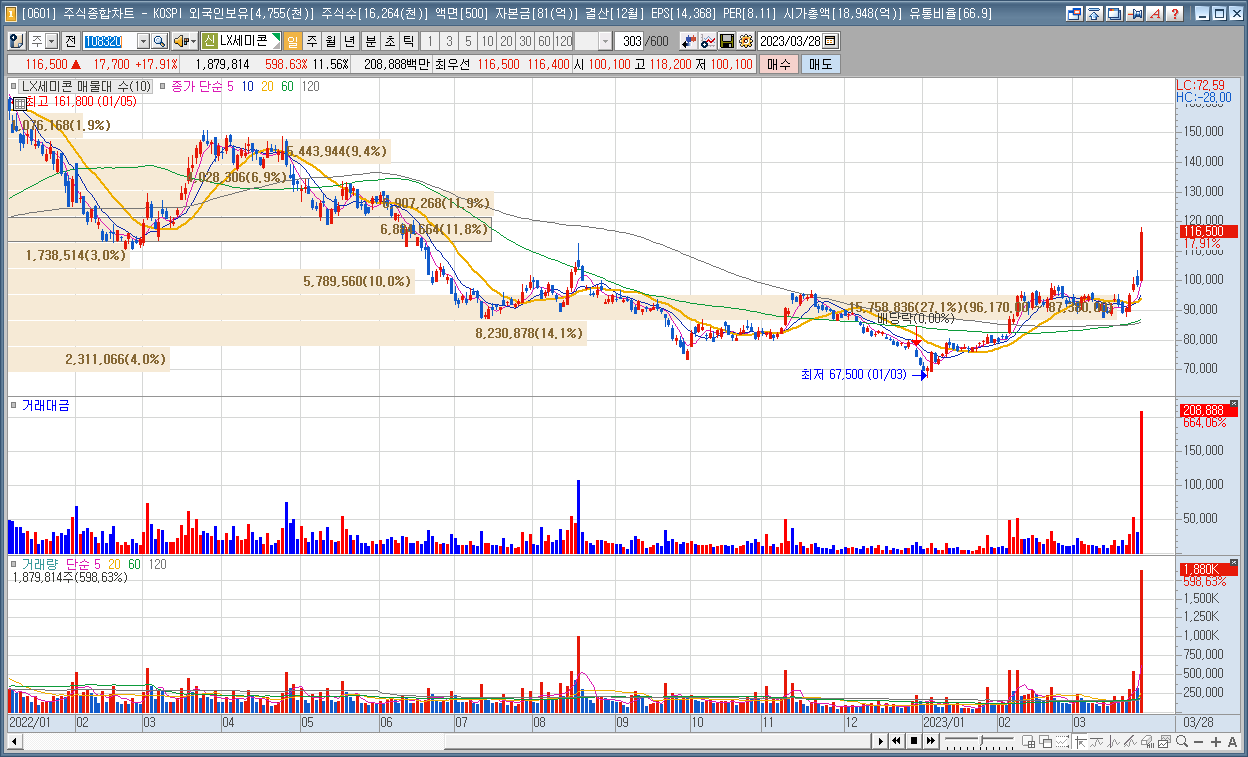Open chart settings gear icon

pos(745,41)
